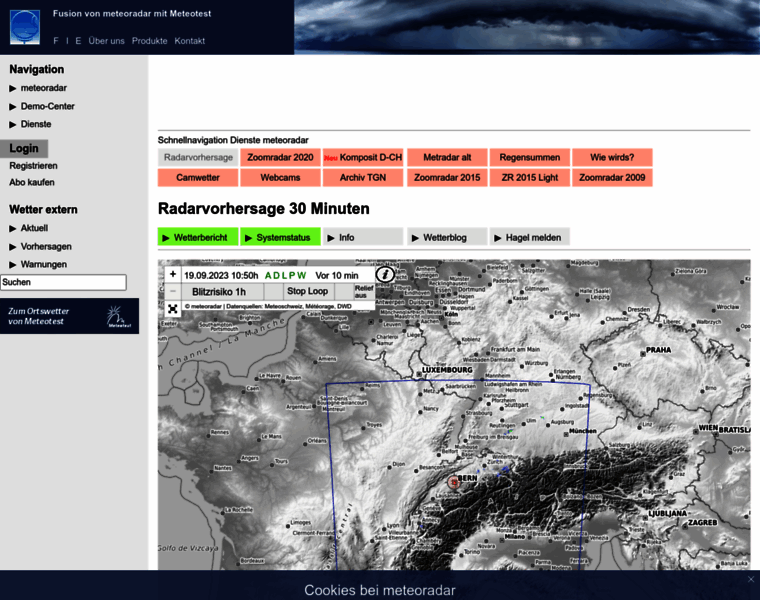
Task: Open ZR 2015 Light
Action: (530, 177)
